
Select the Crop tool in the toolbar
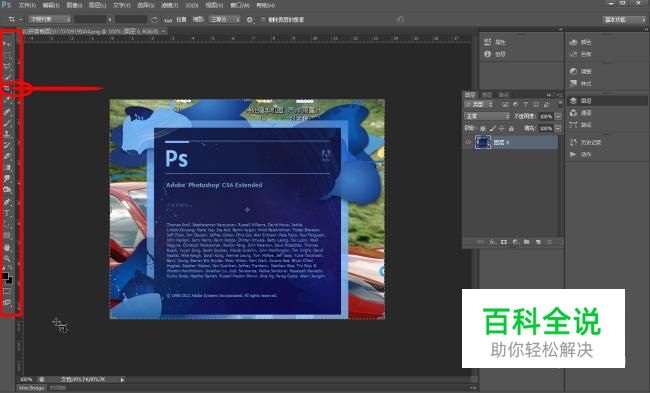pyautogui.click(x=7, y=89)
